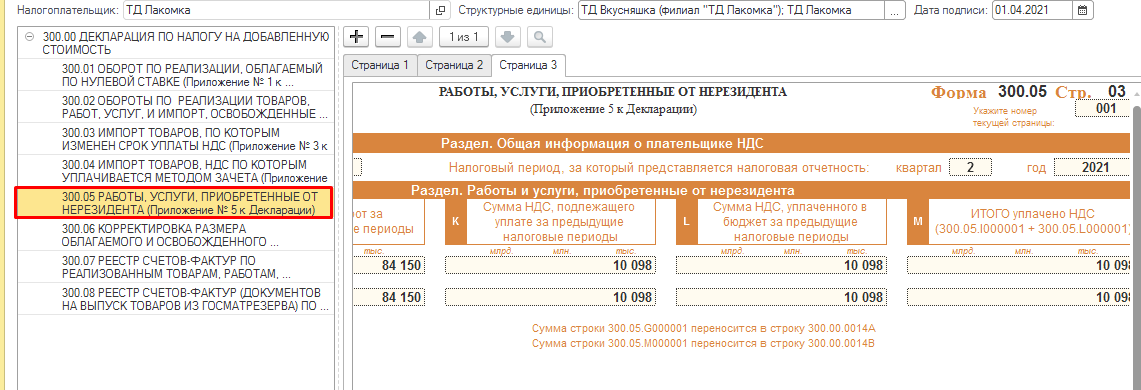This screenshot has height=390, width=1141.
Task: Switch to Страница 1 tab
Action: point(380,65)
